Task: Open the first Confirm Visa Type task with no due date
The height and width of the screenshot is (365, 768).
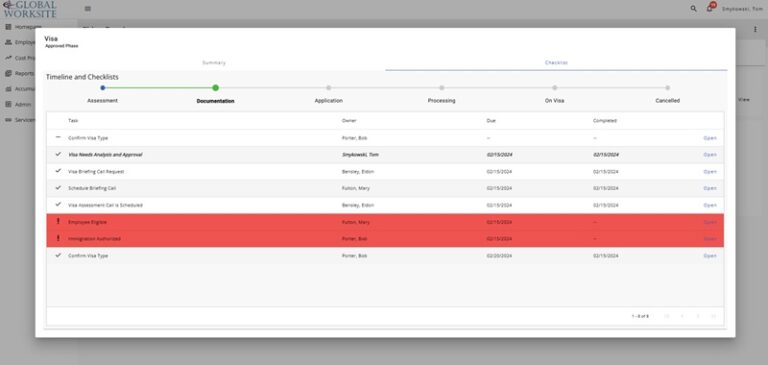Action: point(710,138)
